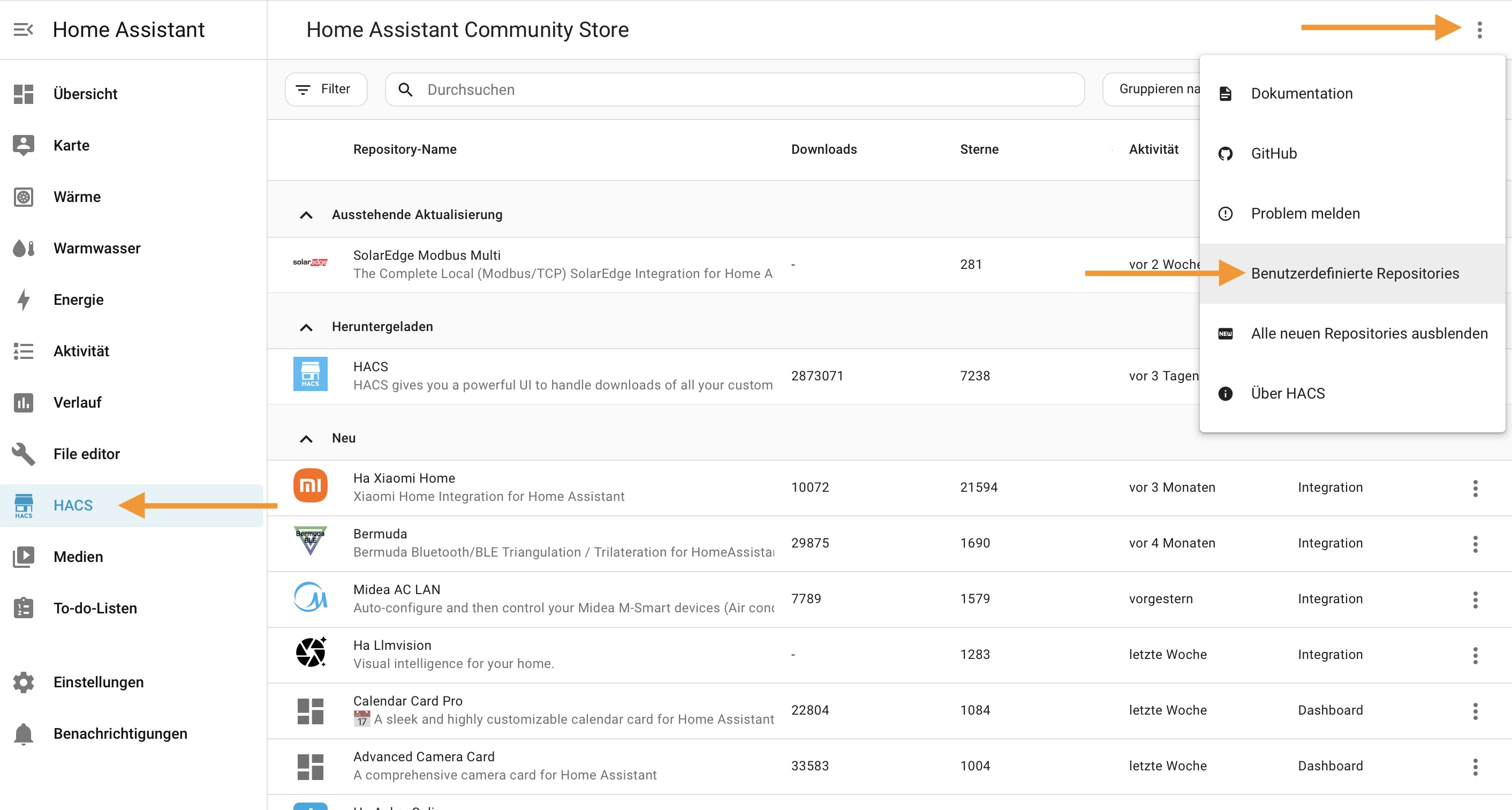Screen dimensions: 1512x810
Task: Collapse the Home Assistant sidebar menu icon
Action: [23, 29]
